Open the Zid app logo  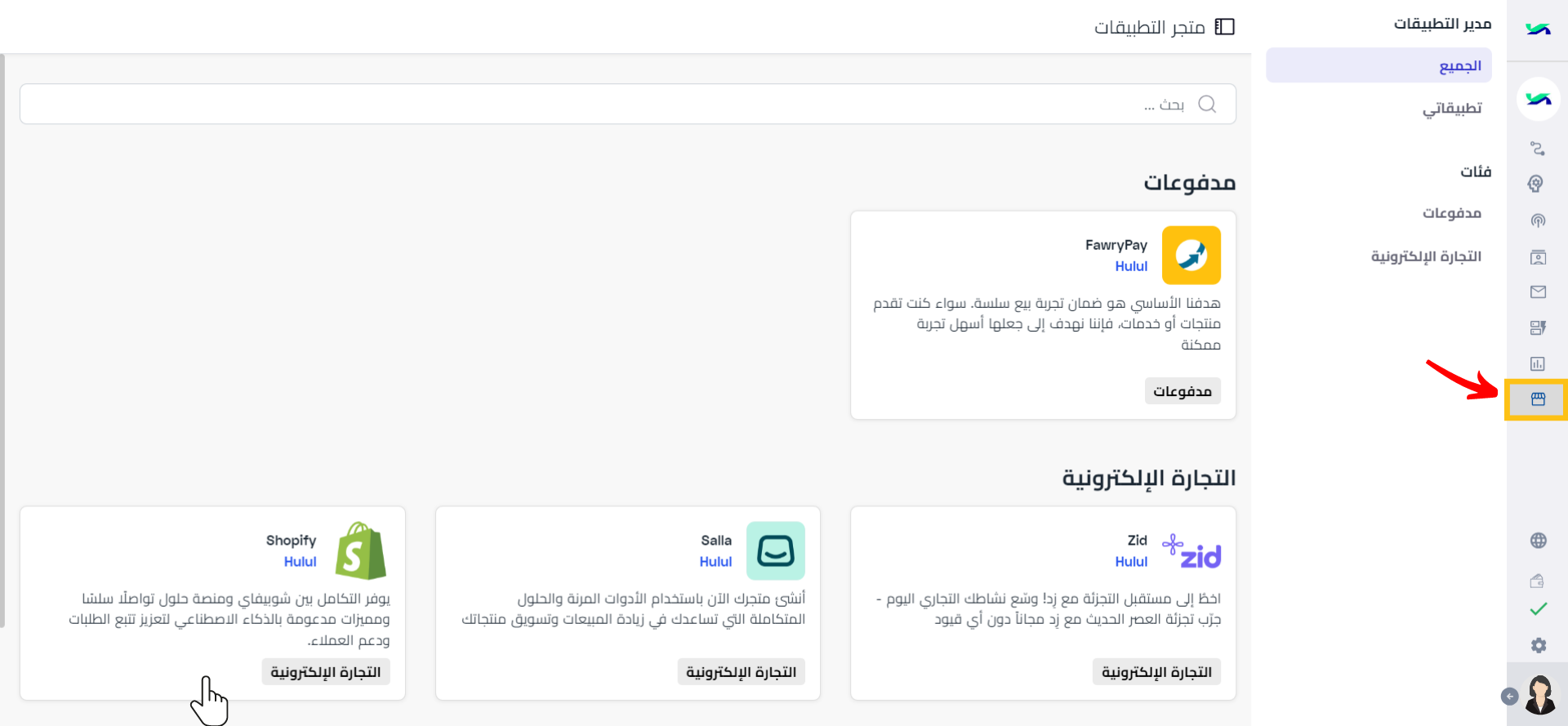pos(1192,551)
